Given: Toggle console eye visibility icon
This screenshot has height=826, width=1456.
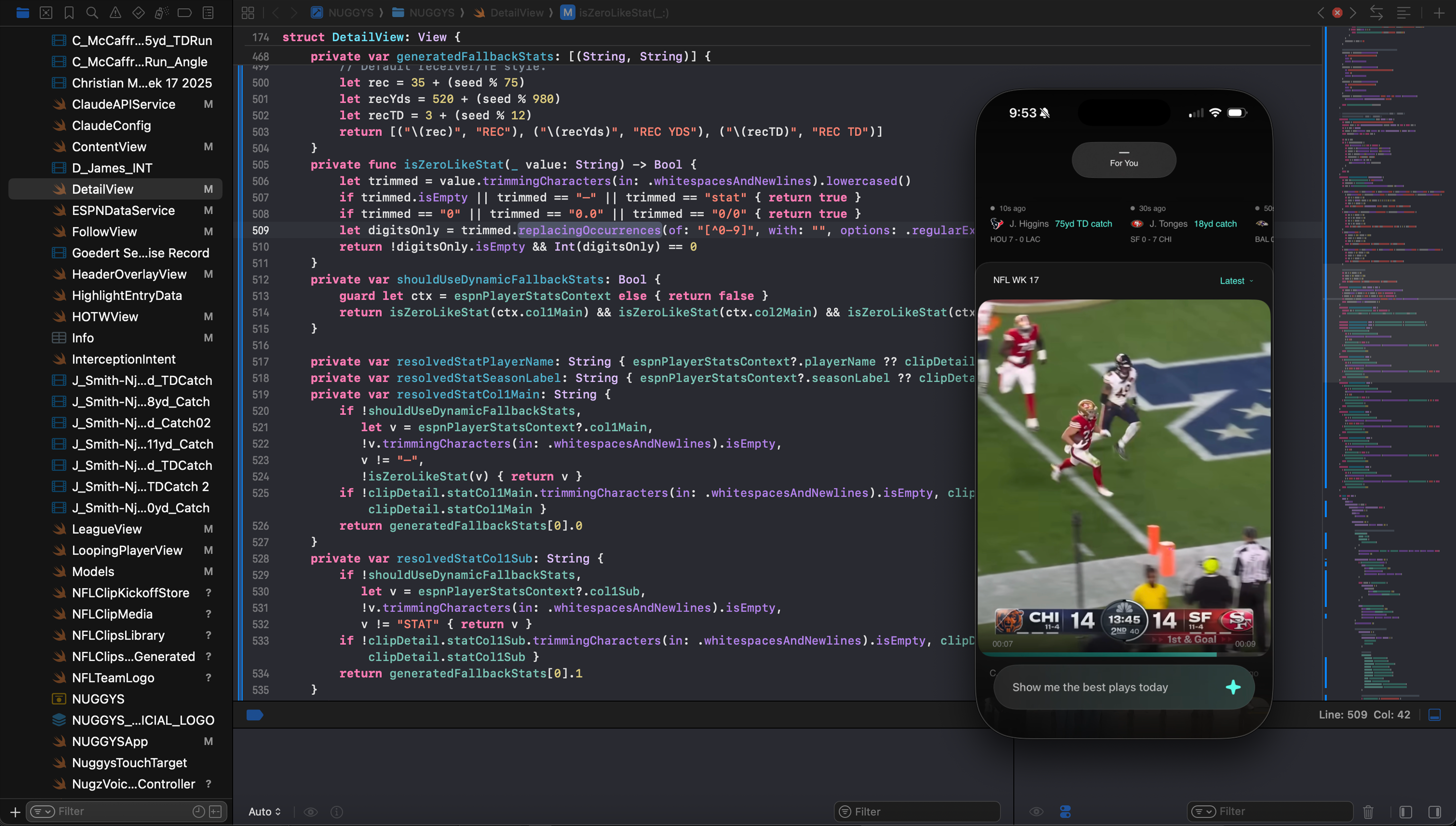Looking at the screenshot, I should 1036,812.
